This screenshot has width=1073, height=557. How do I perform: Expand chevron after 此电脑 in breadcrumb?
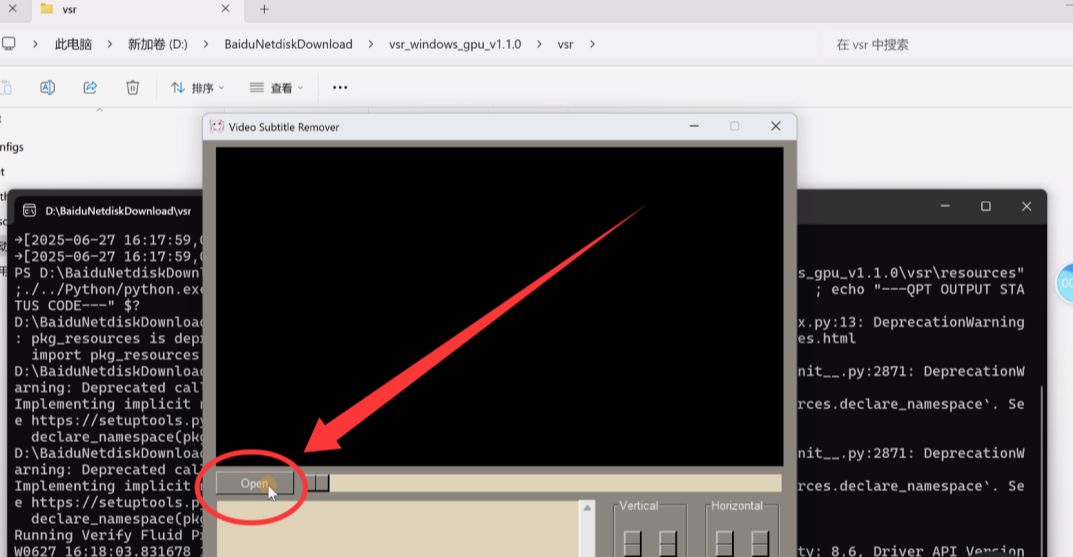109,44
